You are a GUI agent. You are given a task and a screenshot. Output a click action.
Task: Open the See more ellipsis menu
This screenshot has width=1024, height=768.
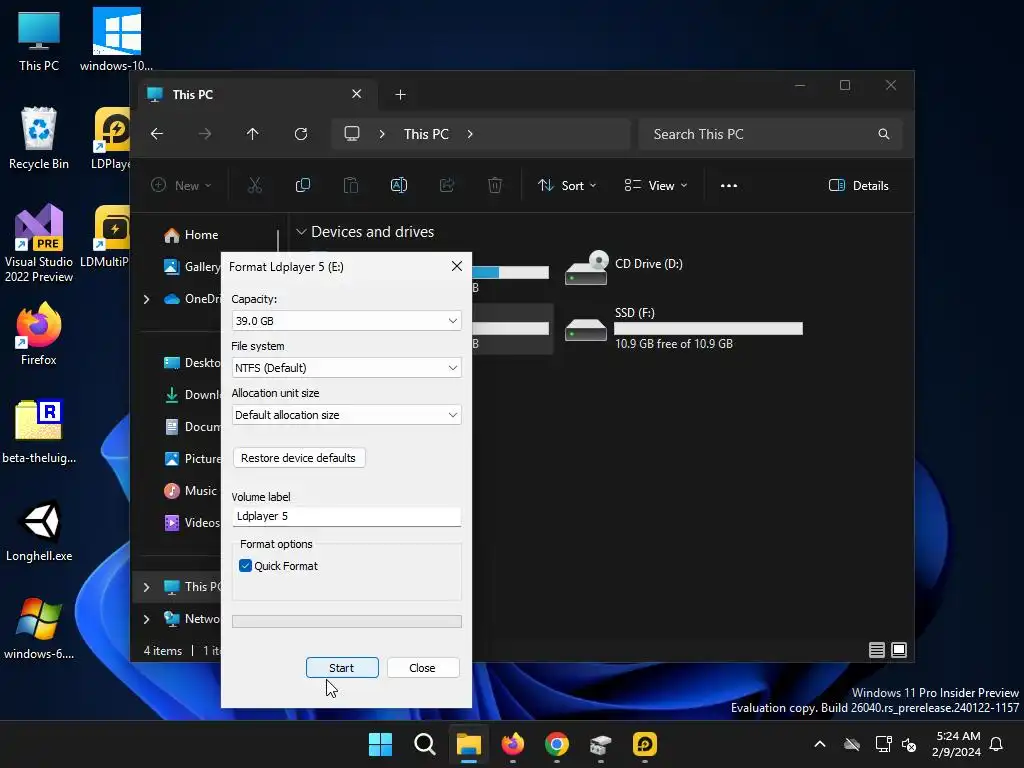[x=729, y=185]
